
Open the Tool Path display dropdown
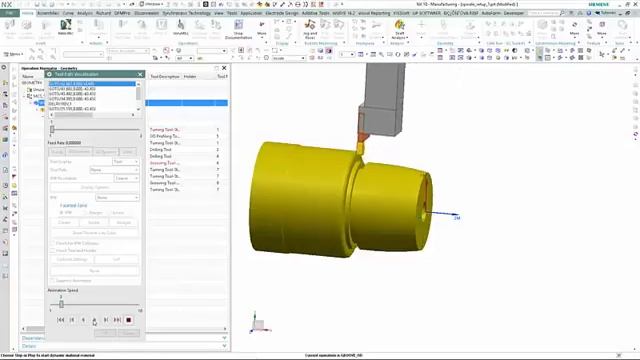(x=114, y=170)
